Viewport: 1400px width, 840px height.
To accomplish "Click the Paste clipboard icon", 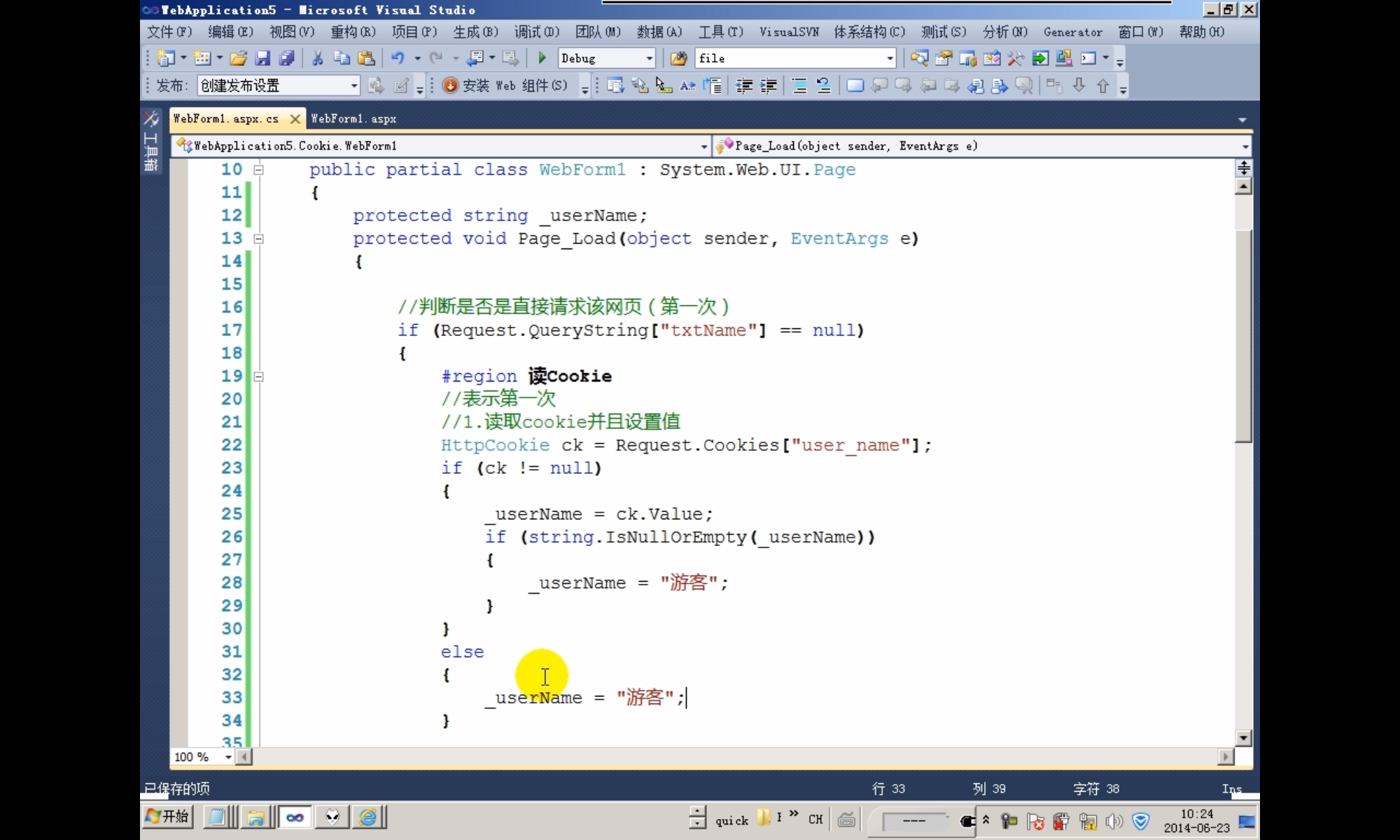I will pyautogui.click(x=365, y=58).
